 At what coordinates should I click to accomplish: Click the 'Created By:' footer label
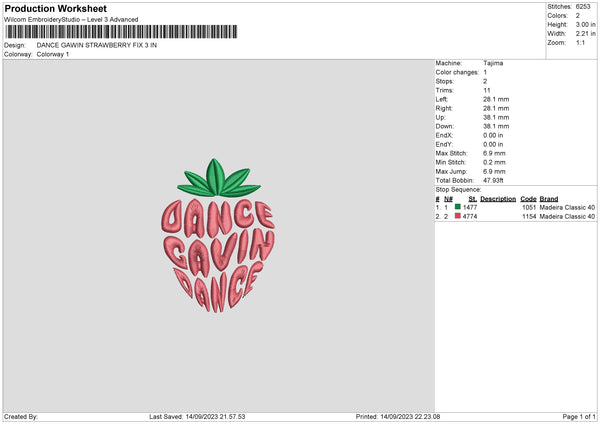(21, 417)
